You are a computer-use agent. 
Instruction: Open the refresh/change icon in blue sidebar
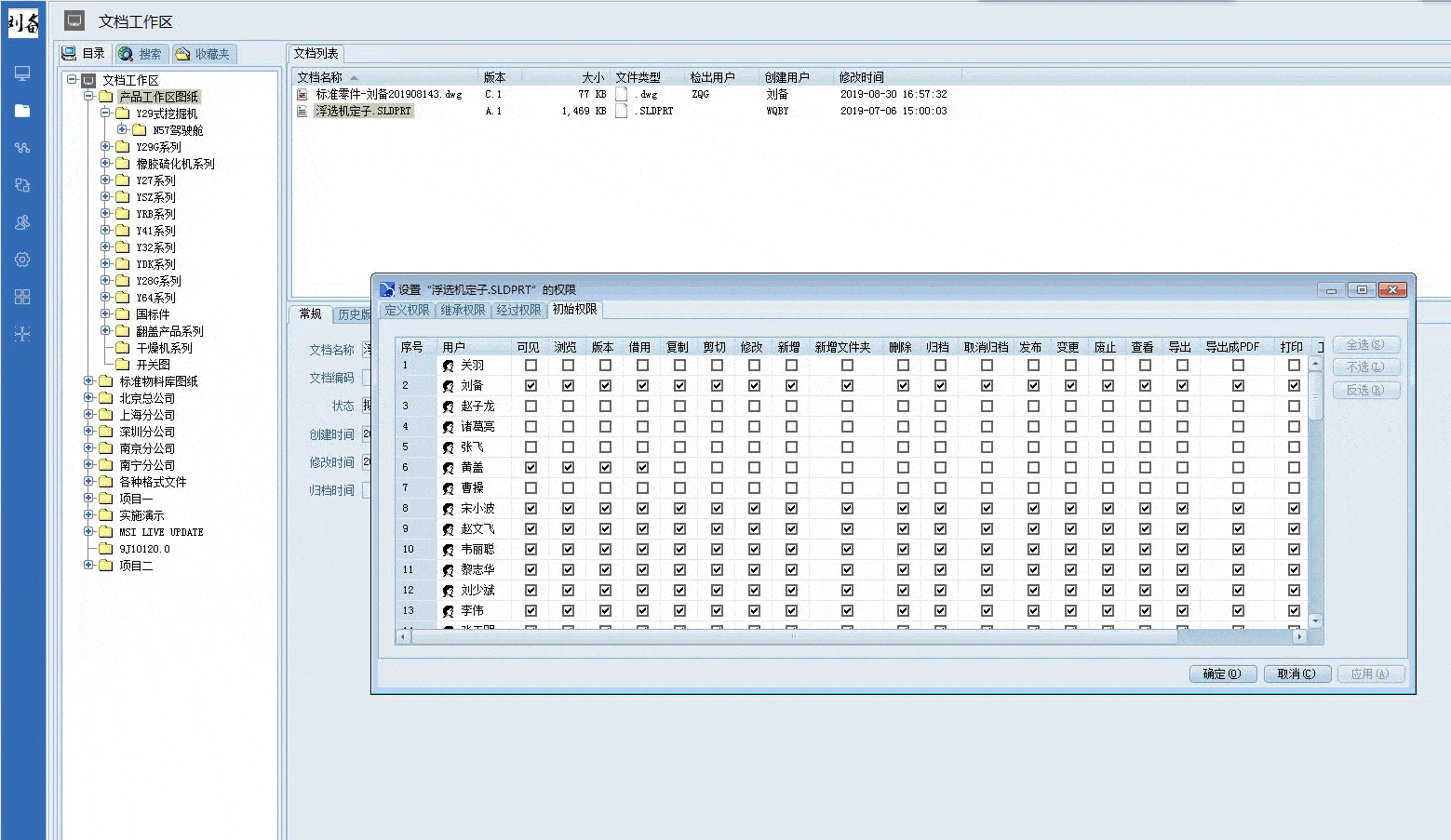click(x=22, y=185)
